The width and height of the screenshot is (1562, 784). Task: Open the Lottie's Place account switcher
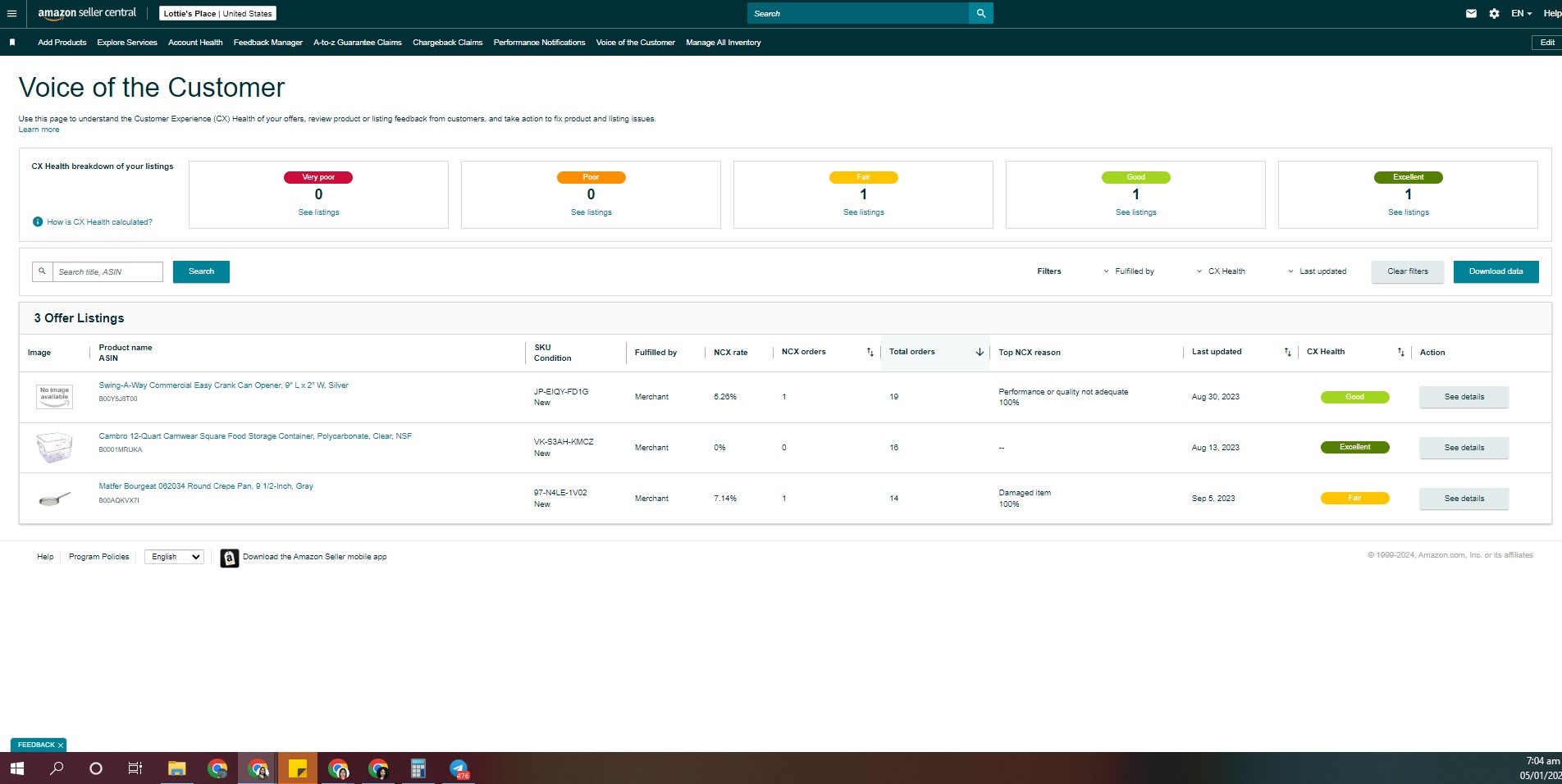[217, 13]
